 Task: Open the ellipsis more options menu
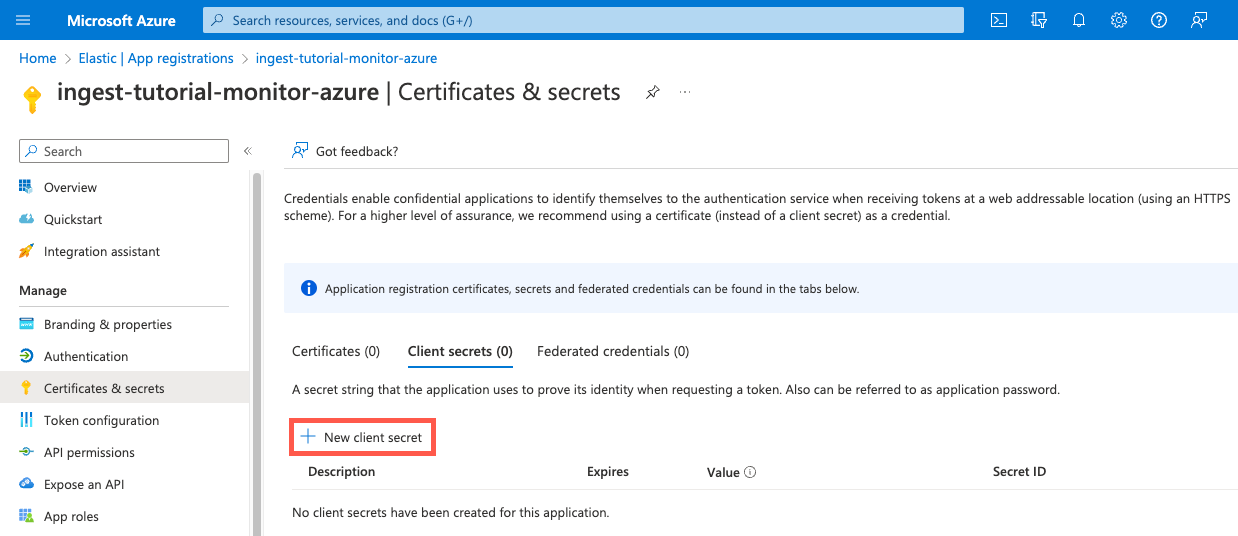pyautogui.click(x=686, y=92)
